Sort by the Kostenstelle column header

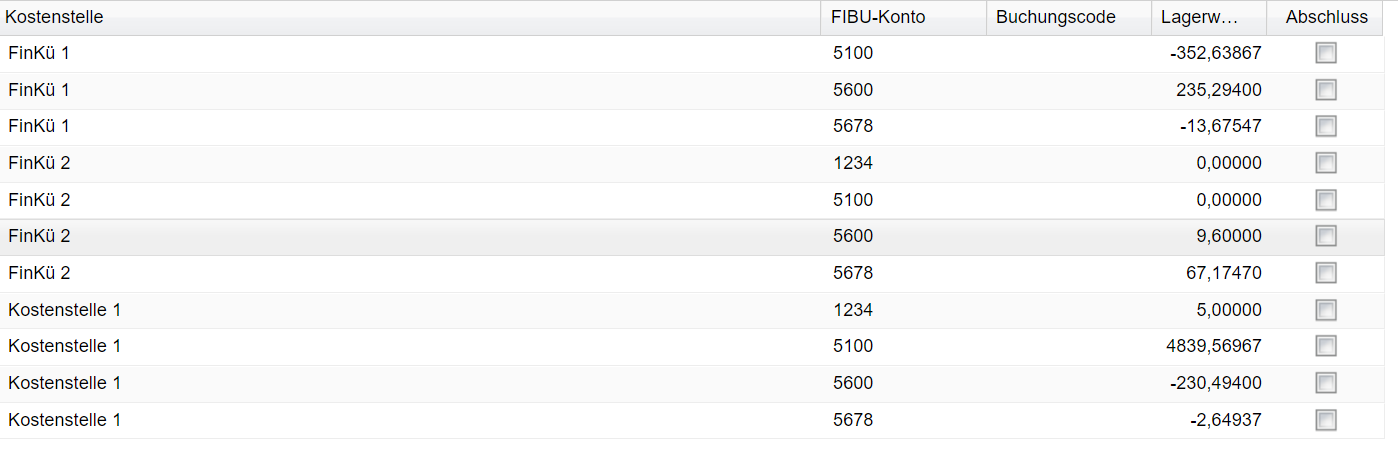point(54,18)
